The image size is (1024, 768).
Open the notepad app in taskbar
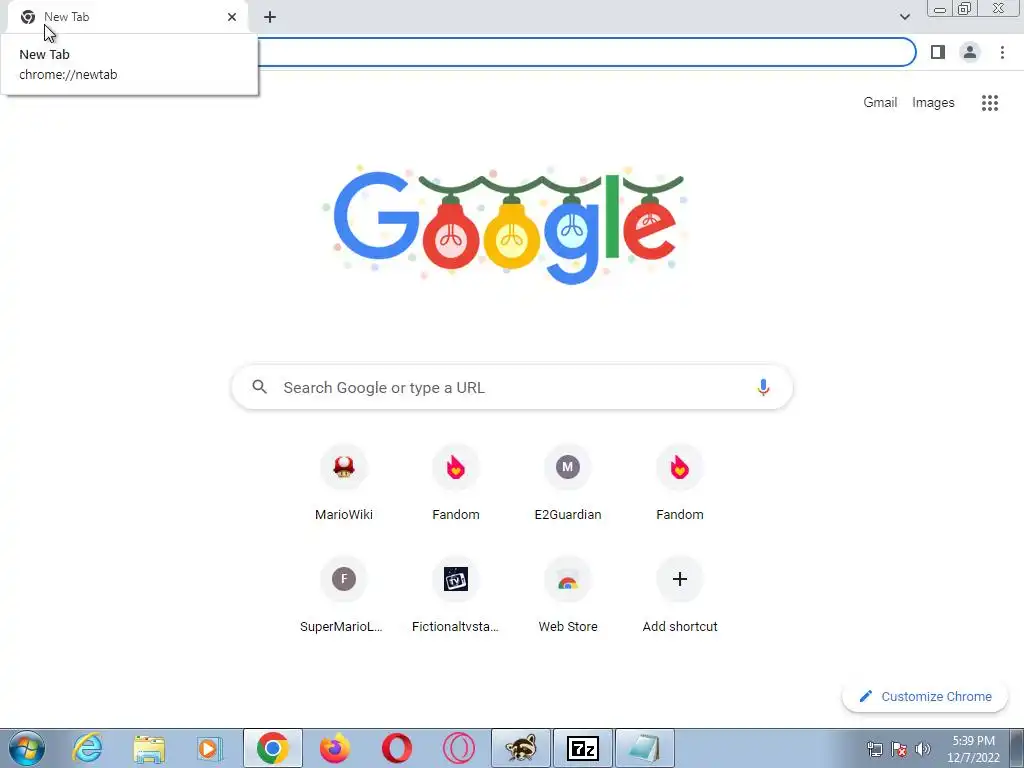click(645, 748)
